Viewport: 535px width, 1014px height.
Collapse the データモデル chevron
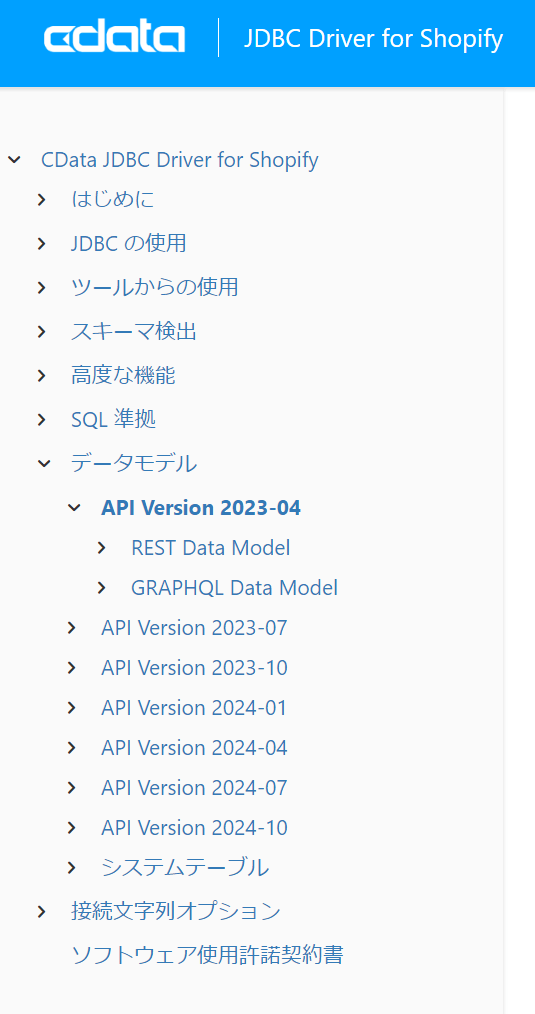click(43, 464)
